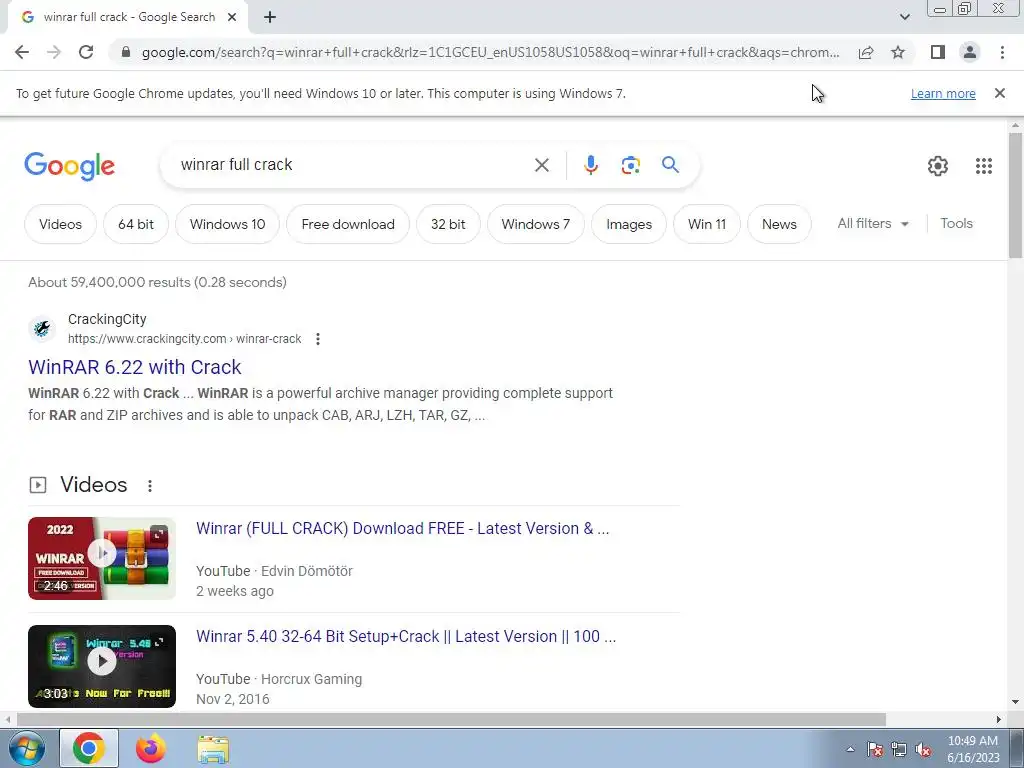Select the Images filter chip
1024x768 pixels.
coord(629,224)
